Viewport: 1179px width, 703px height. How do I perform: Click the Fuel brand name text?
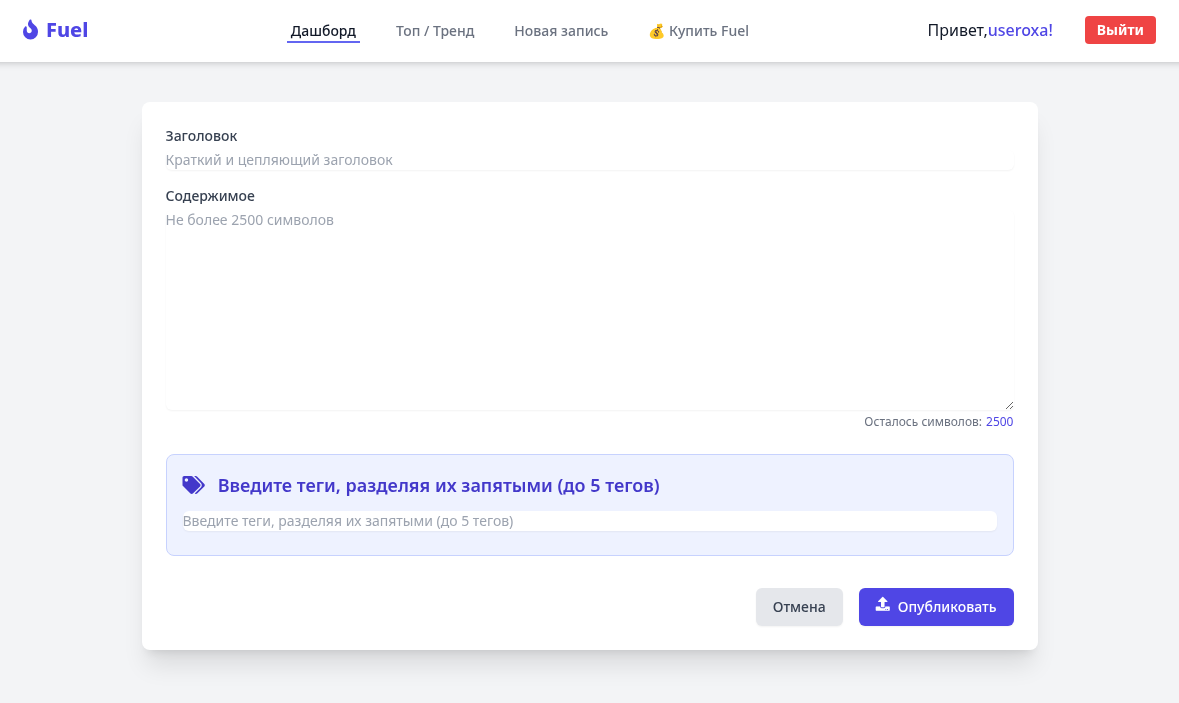coord(67,30)
